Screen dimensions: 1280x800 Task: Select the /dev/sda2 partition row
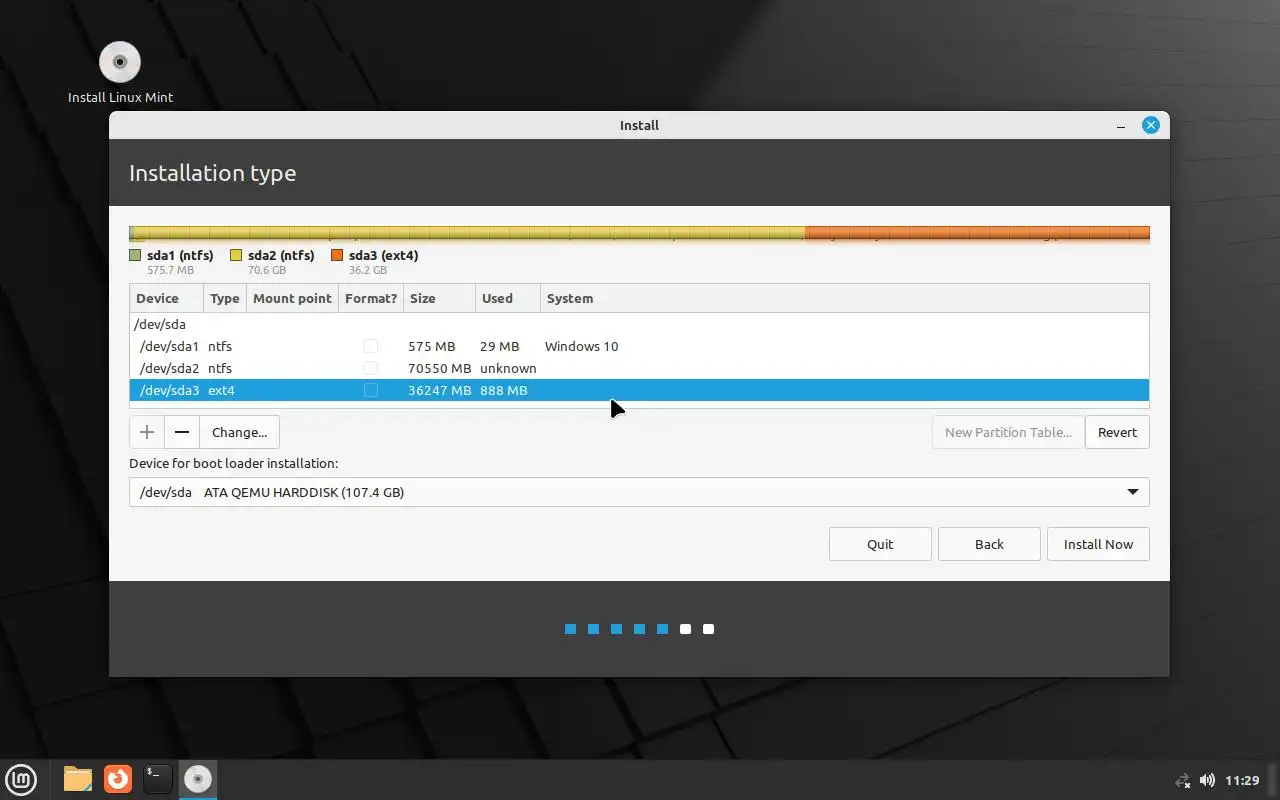639,368
